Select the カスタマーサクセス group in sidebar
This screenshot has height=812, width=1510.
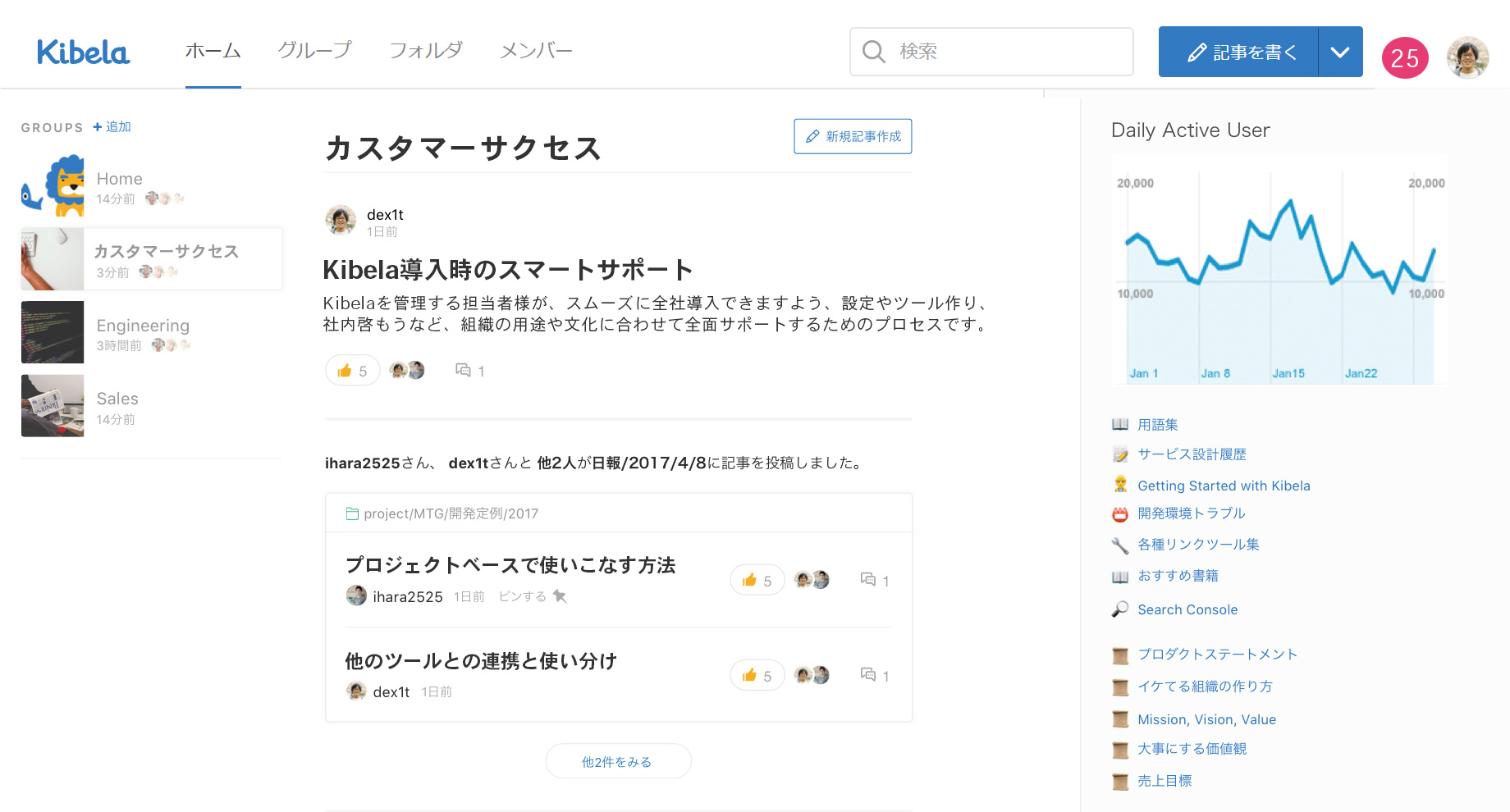pyautogui.click(x=152, y=259)
